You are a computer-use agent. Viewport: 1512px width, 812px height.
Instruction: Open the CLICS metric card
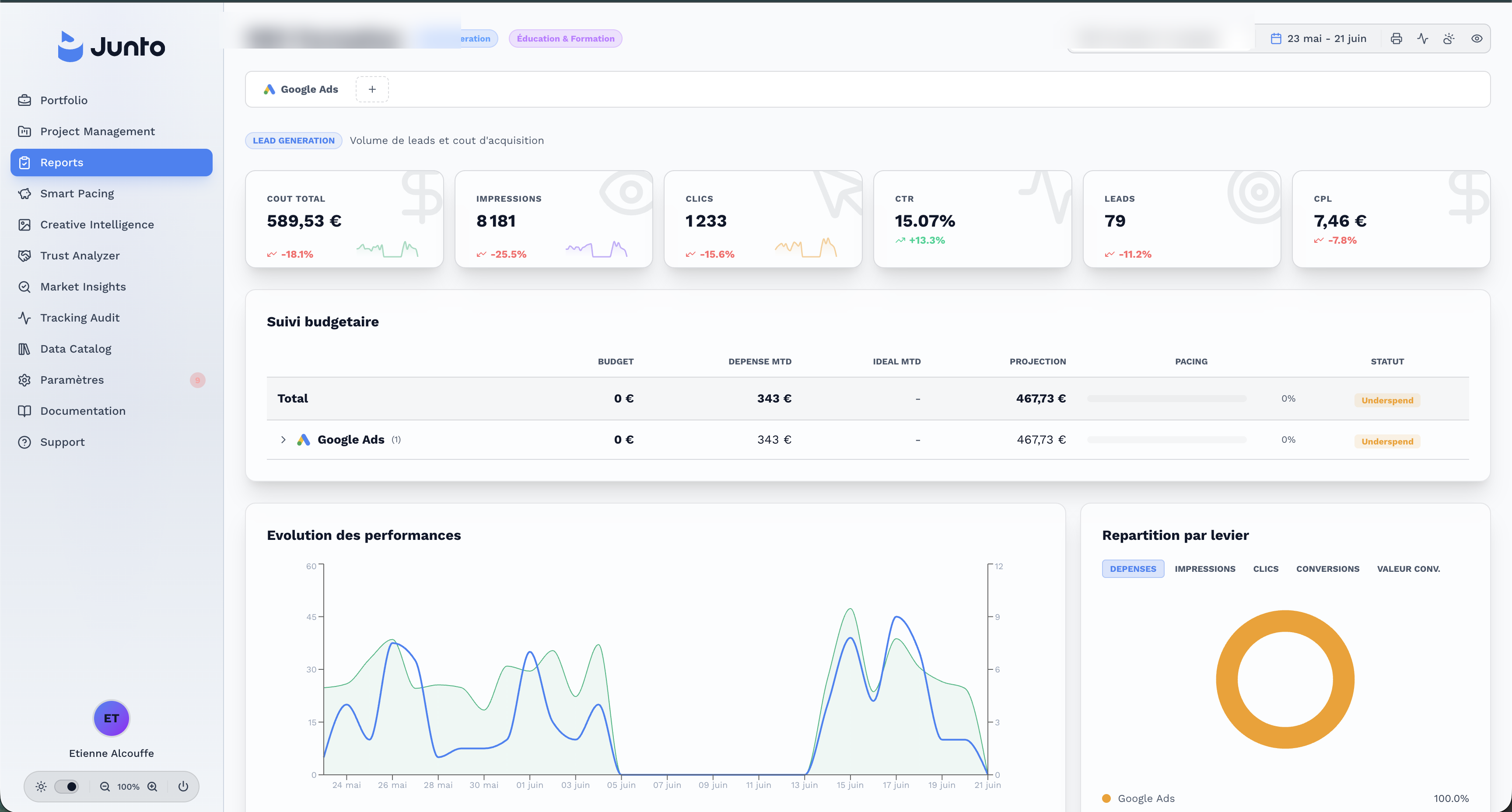[x=763, y=219]
